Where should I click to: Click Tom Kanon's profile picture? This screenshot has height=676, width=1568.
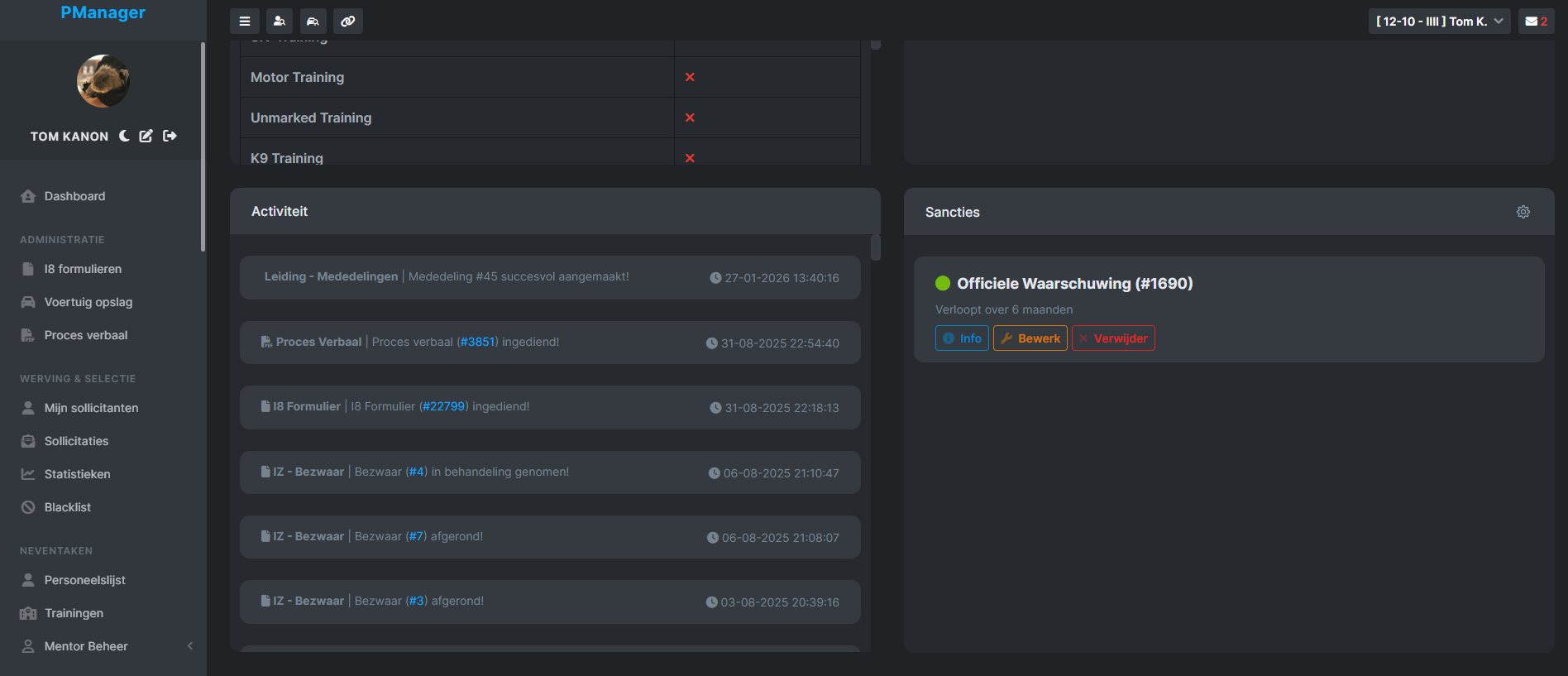tap(103, 81)
